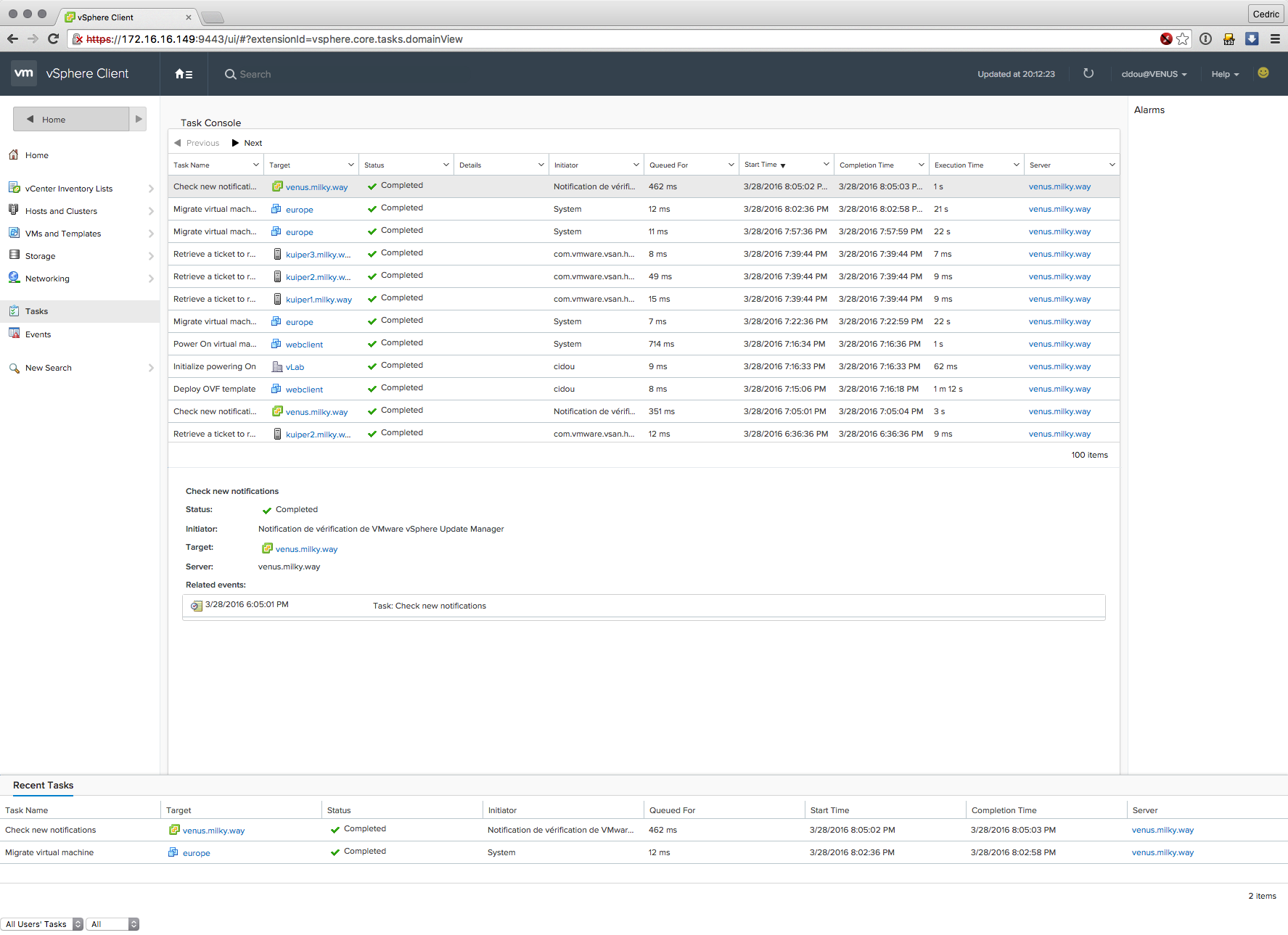
Task: Open the Task Name column filter dropdown
Action: point(255,165)
